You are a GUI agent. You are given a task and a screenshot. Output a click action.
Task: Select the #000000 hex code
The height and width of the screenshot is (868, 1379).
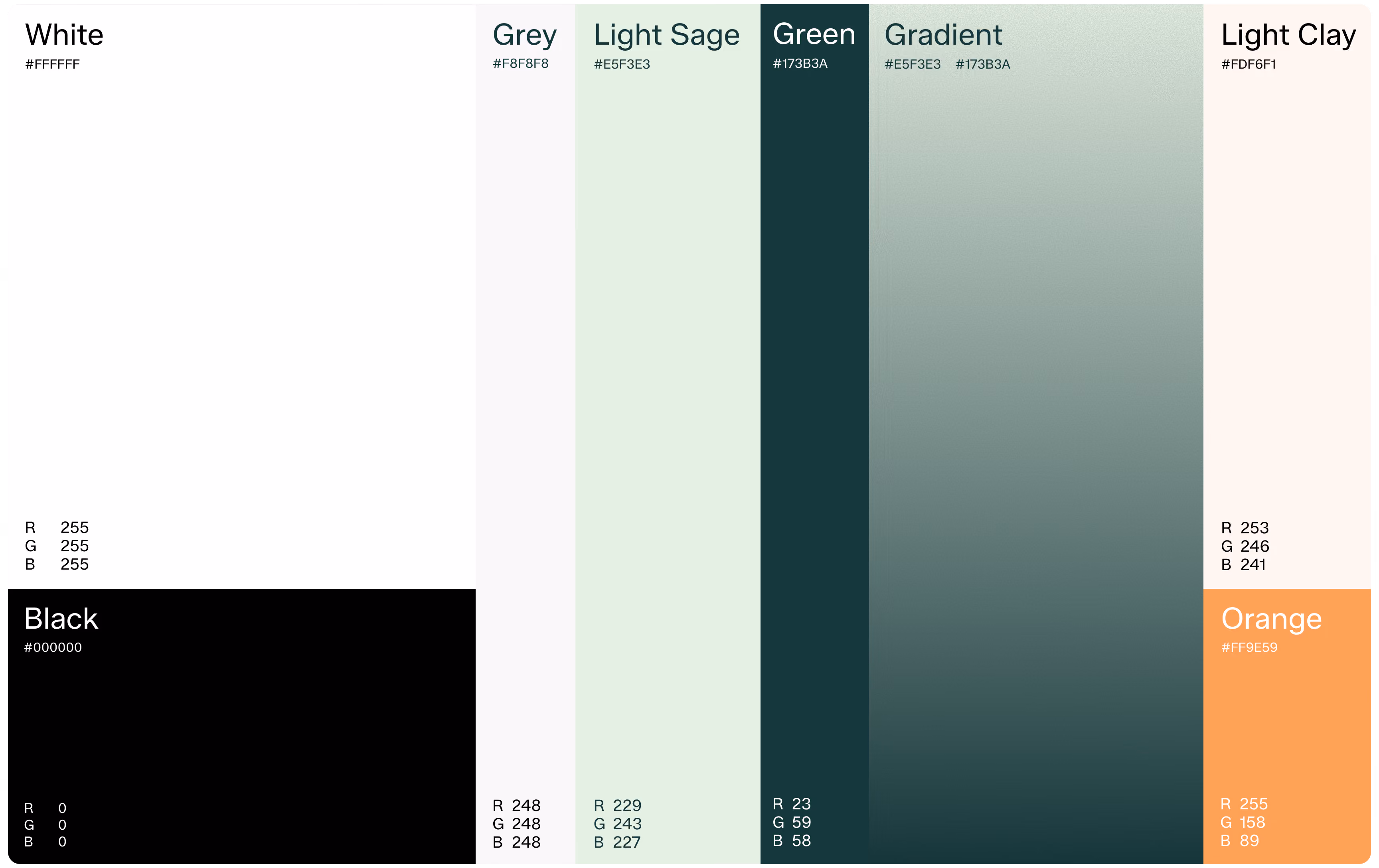(x=53, y=647)
